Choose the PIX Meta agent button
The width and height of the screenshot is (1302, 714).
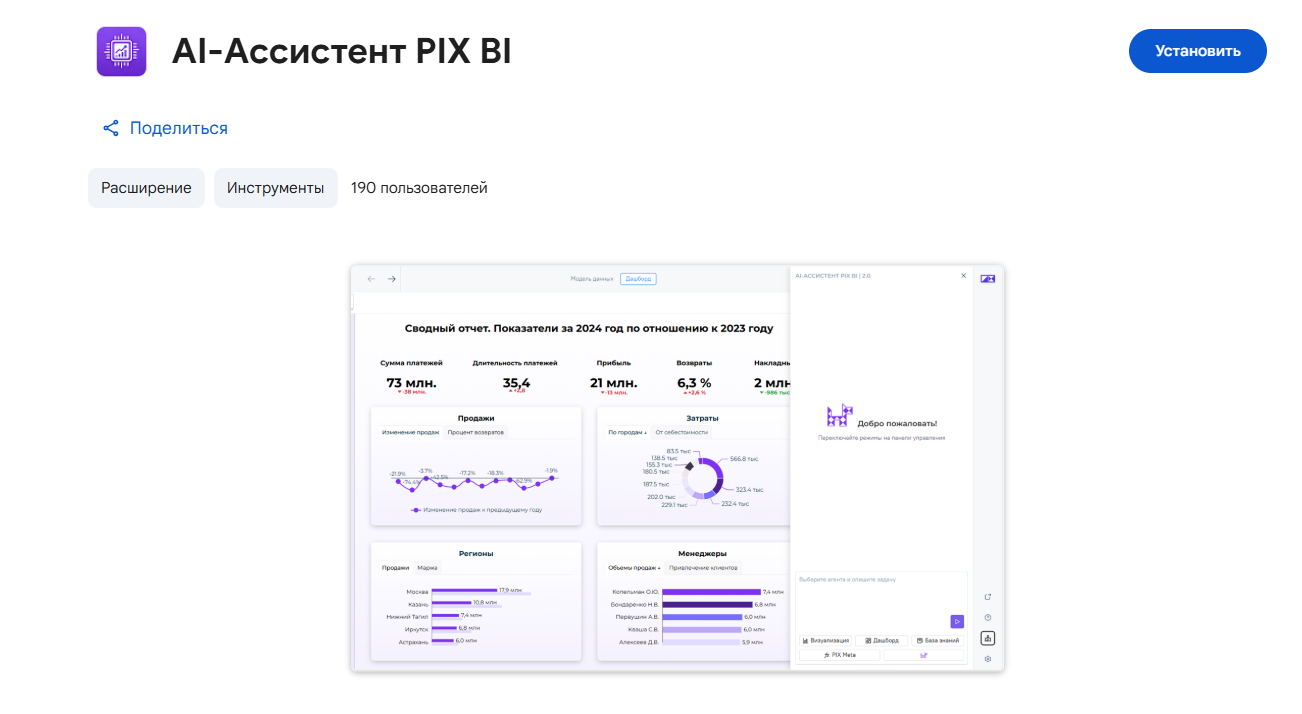840,655
